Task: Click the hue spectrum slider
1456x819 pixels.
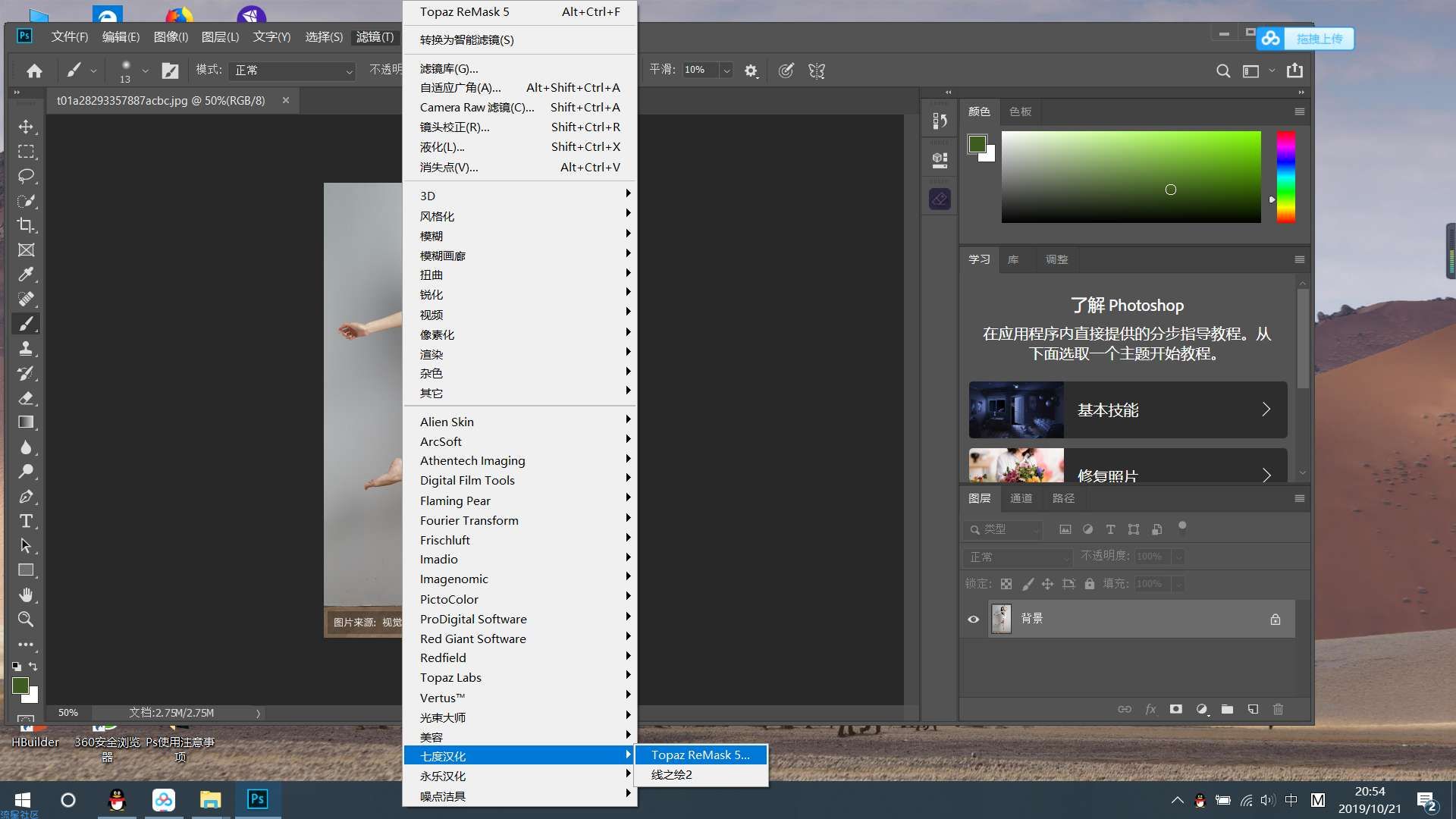Action: [1285, 177]
